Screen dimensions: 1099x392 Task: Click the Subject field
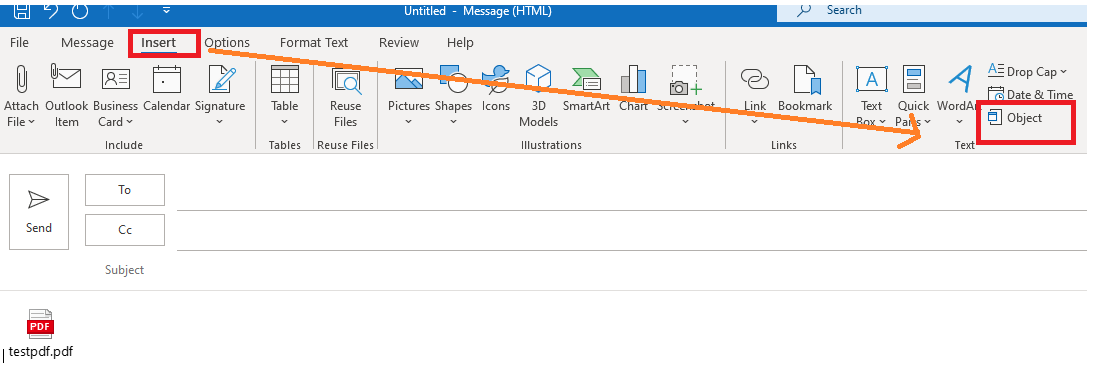coord(631,271)
